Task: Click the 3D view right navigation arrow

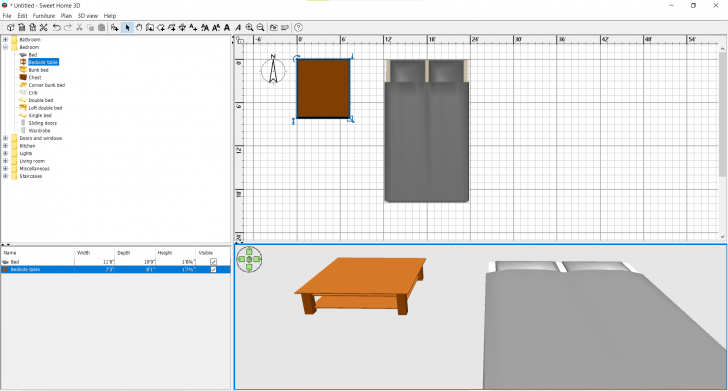Action: coord(257,259)
